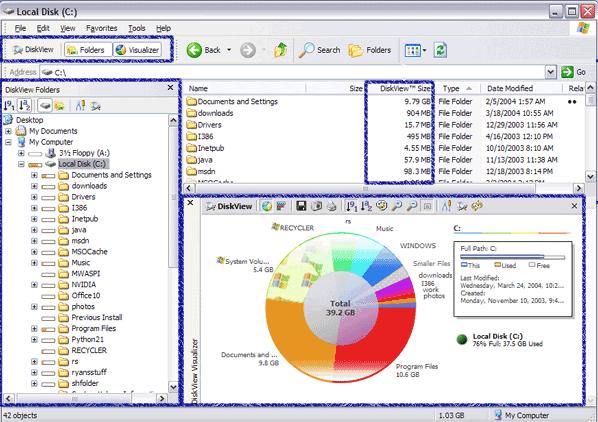
Task: Sort file list by Date Modified column
Action: click(521, 88)
